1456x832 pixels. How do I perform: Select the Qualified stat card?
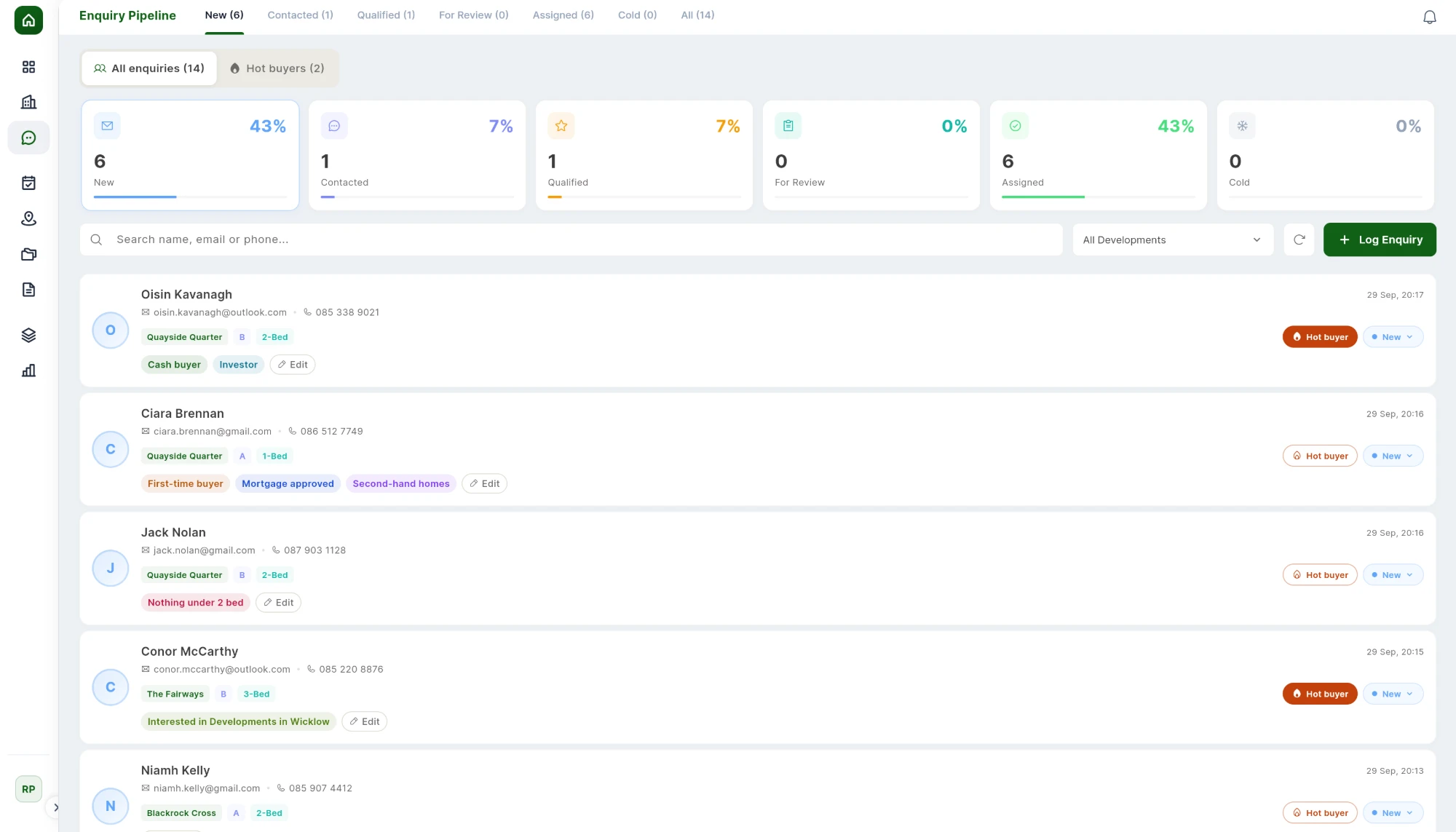(644, 155)
